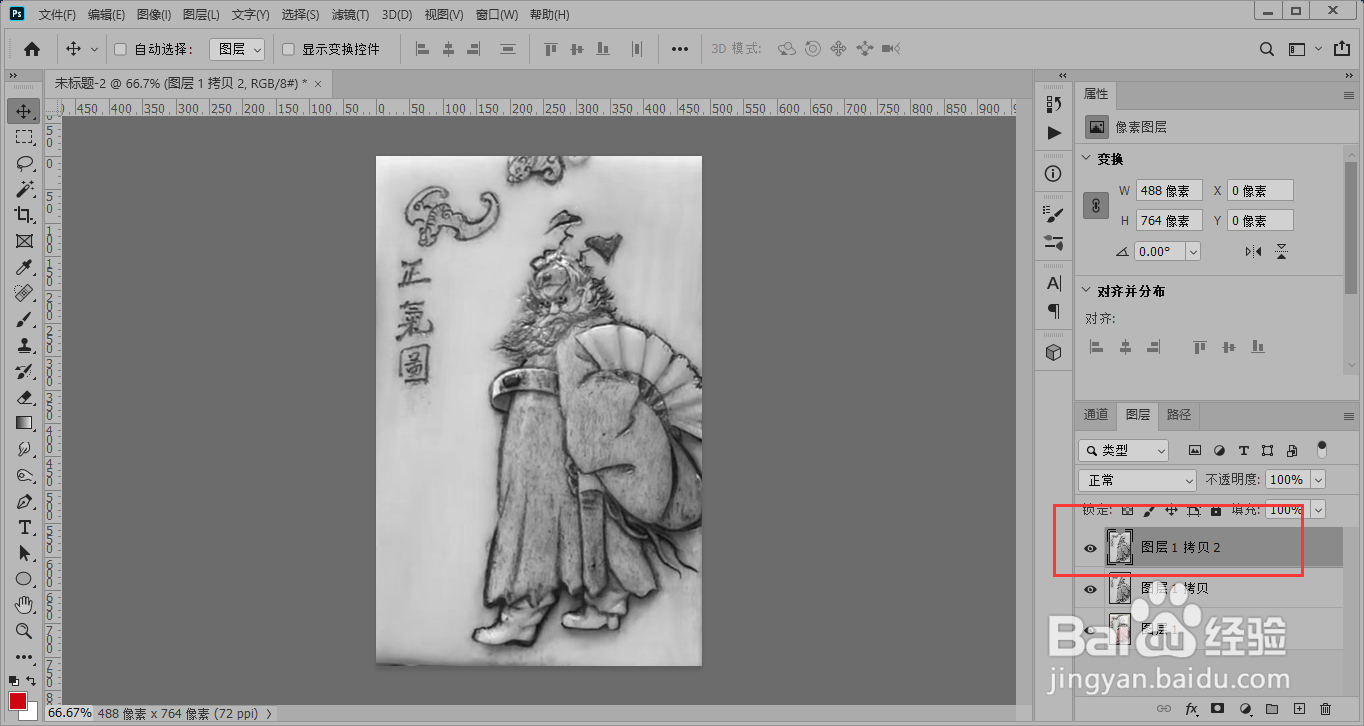This screenshot has height=726, width=1364.
Task: Open the 图像(I) menu
Action: point(154,15)
